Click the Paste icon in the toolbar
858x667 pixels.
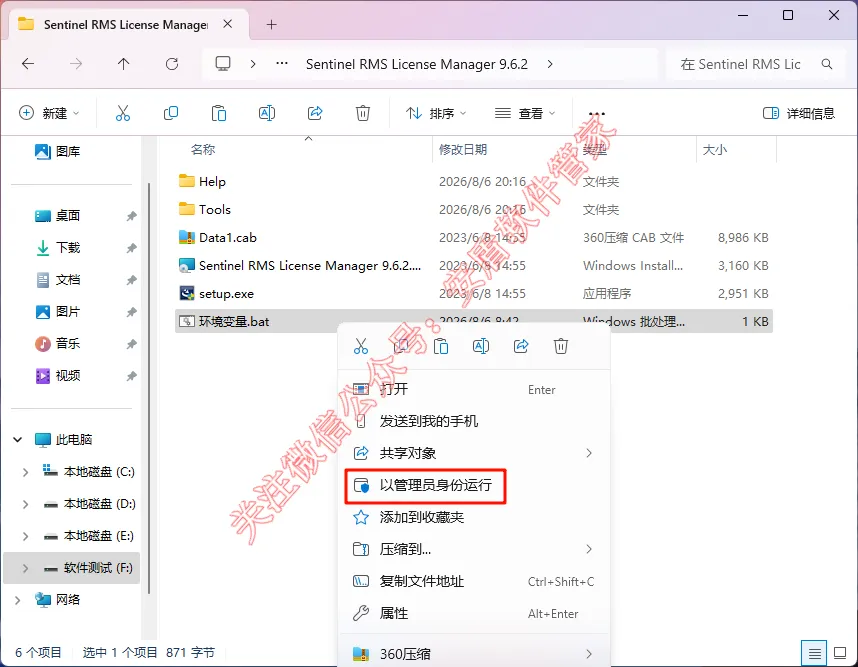pyautogui.click(x=219, y=113)
